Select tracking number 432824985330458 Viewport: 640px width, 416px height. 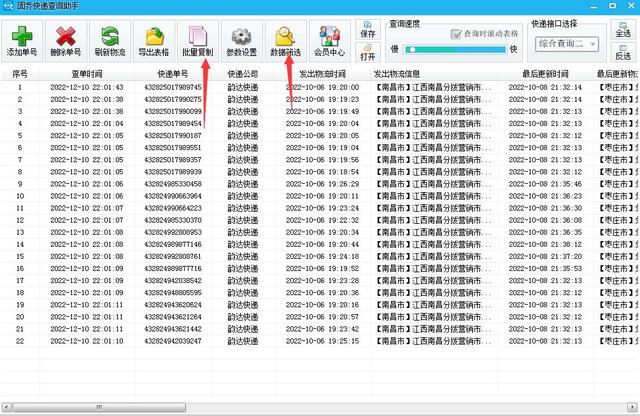coord(173,184)
